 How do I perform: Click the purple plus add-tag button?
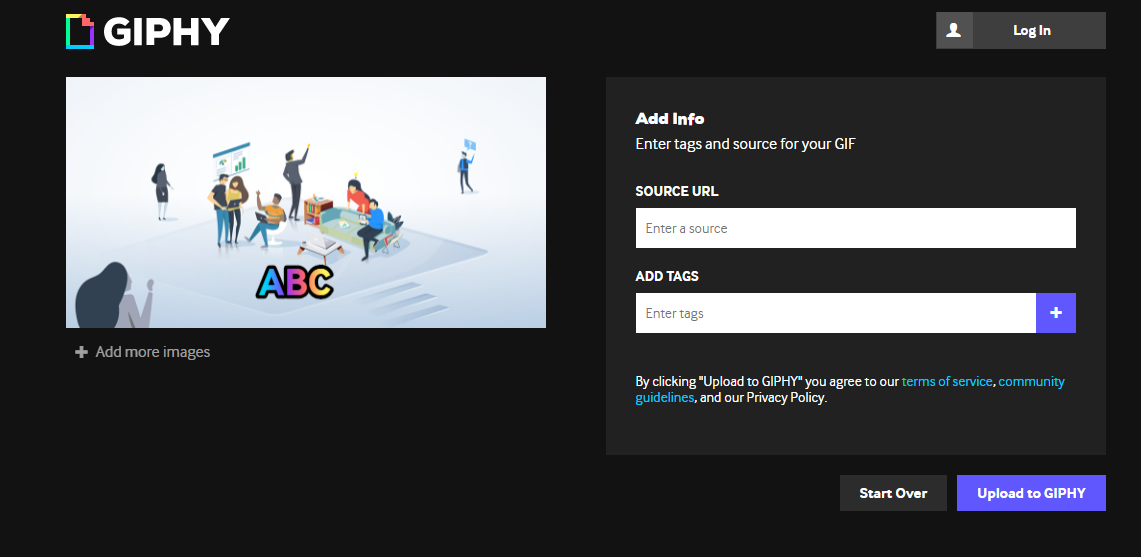tap(1055, 313)
